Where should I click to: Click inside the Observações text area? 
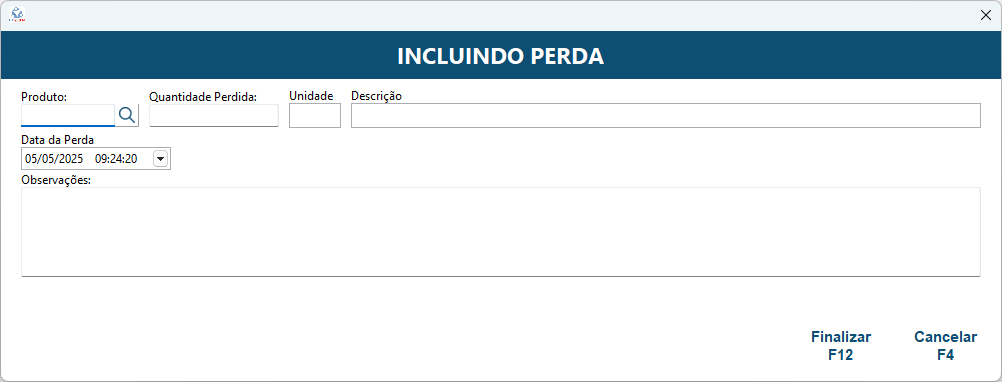click(x=500, y=232)
